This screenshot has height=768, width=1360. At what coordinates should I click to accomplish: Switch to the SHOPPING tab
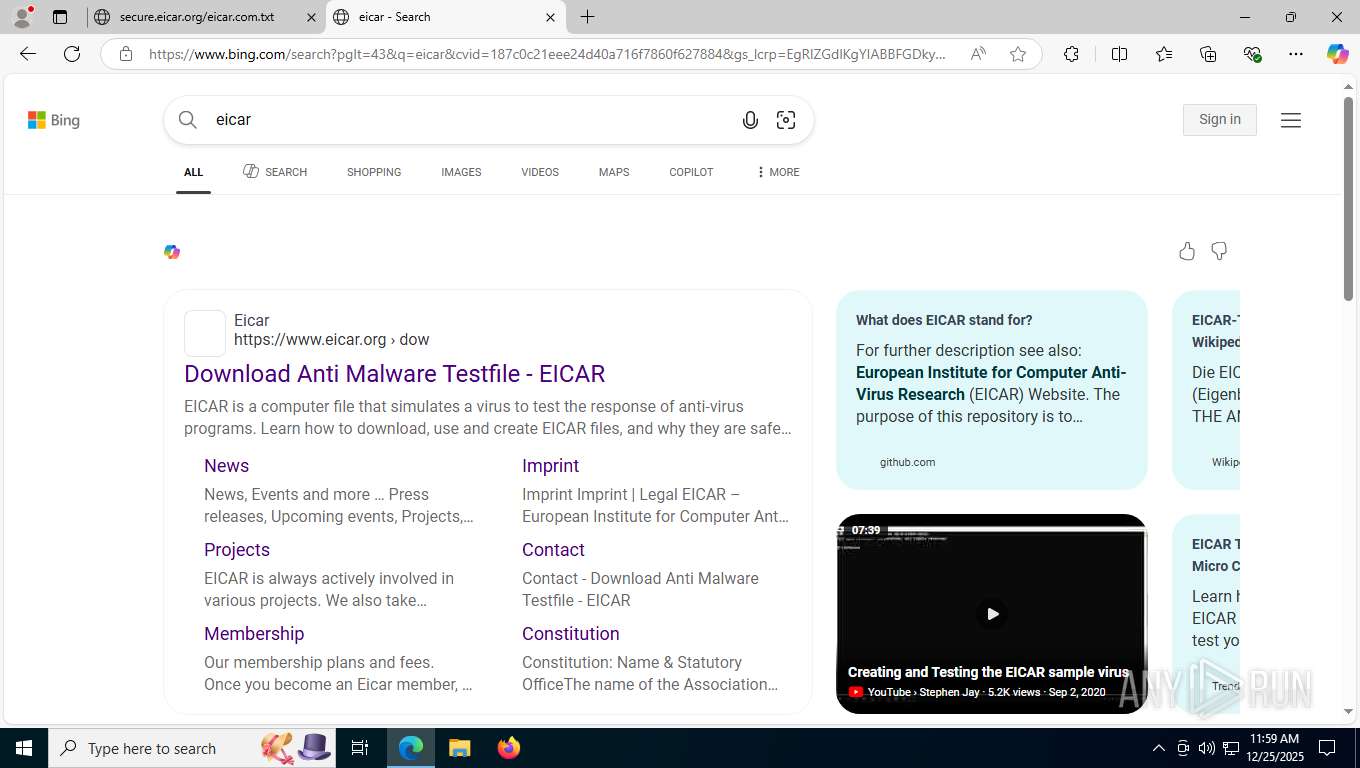point(374,172)
